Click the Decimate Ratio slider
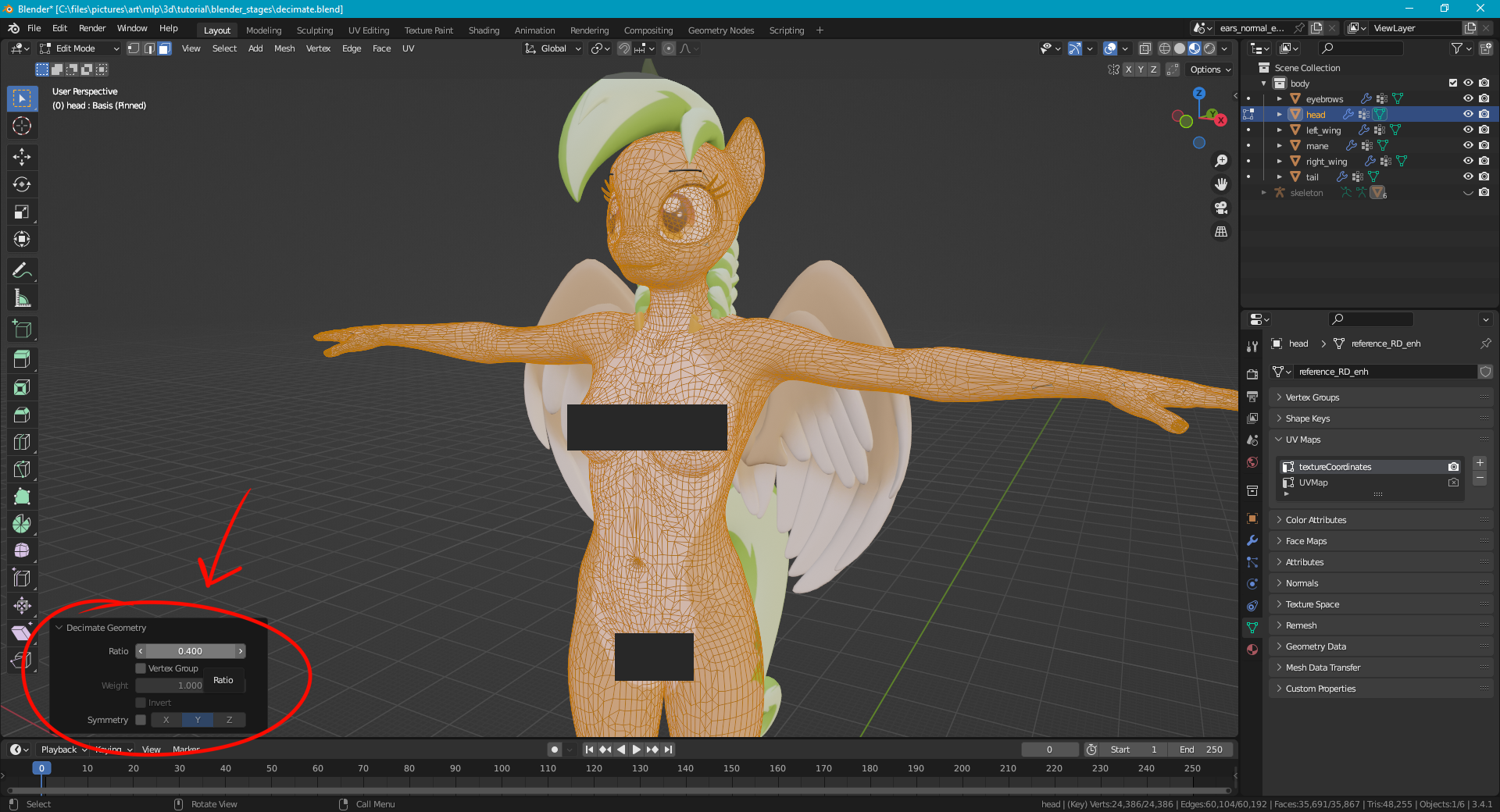This screenshot has width=1500, height=812. 191,651
